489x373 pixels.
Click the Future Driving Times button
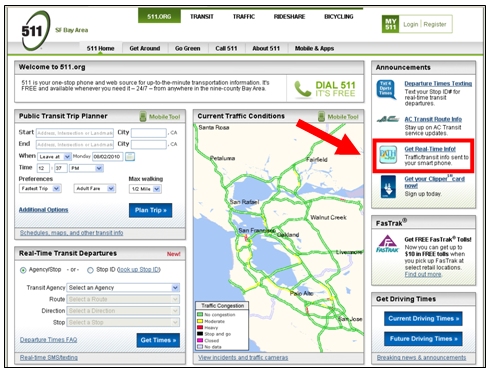pos(423,339)
